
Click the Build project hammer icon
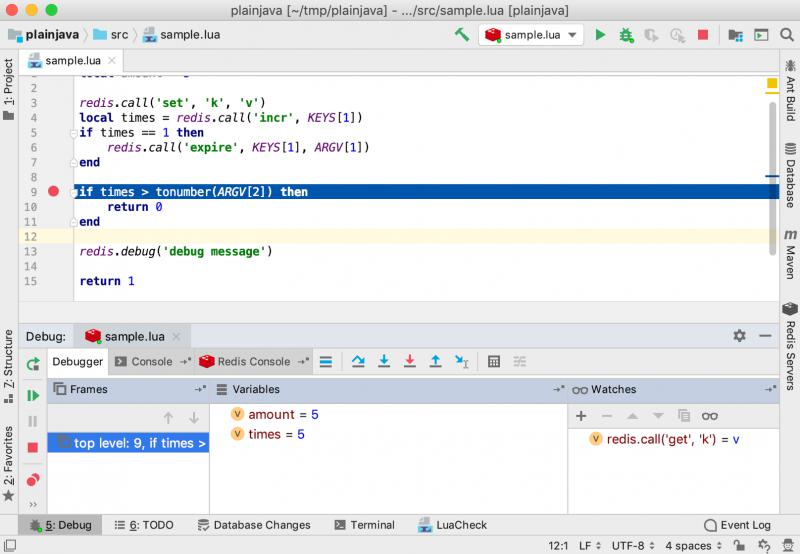click(461, 35)
